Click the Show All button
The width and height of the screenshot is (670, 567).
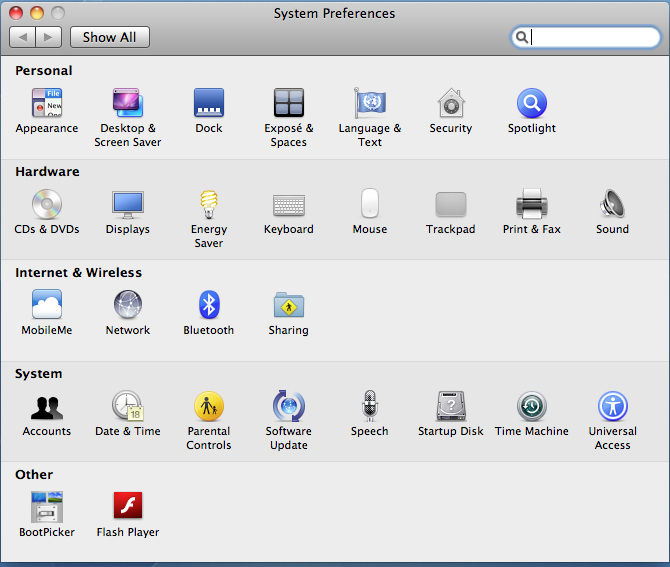click(x=110, y=37)
